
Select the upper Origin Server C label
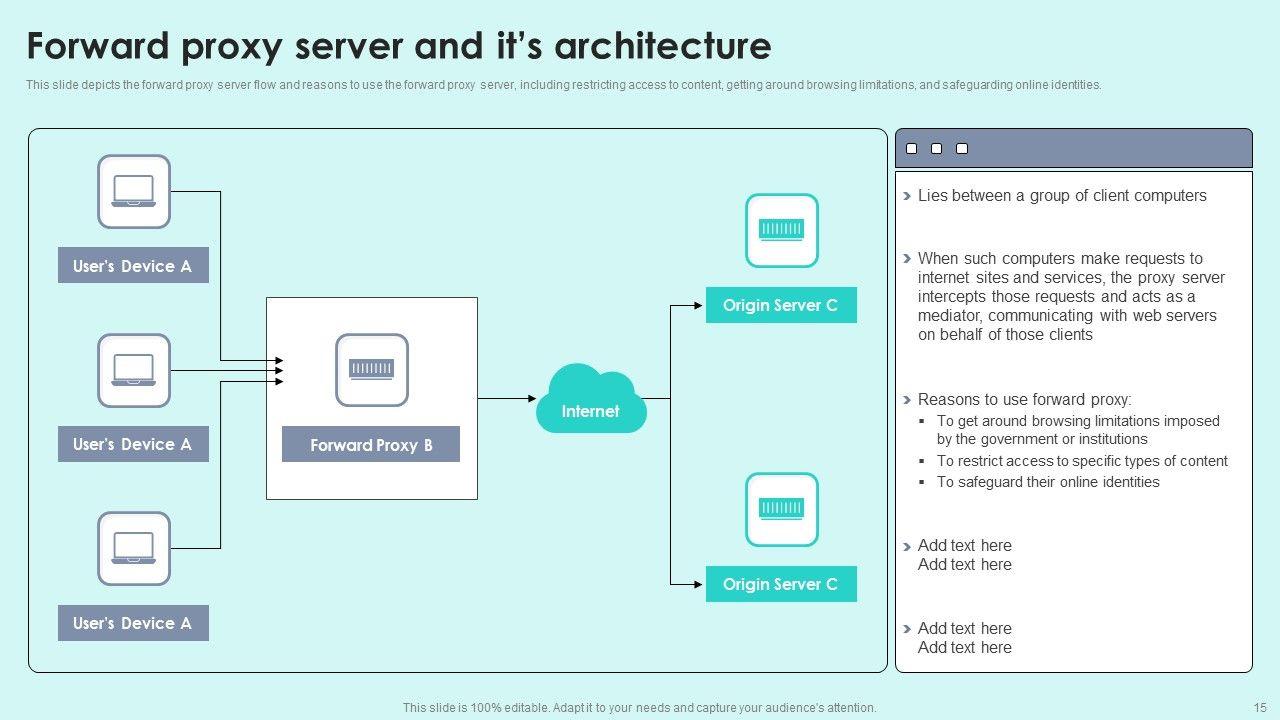[781, 305]
